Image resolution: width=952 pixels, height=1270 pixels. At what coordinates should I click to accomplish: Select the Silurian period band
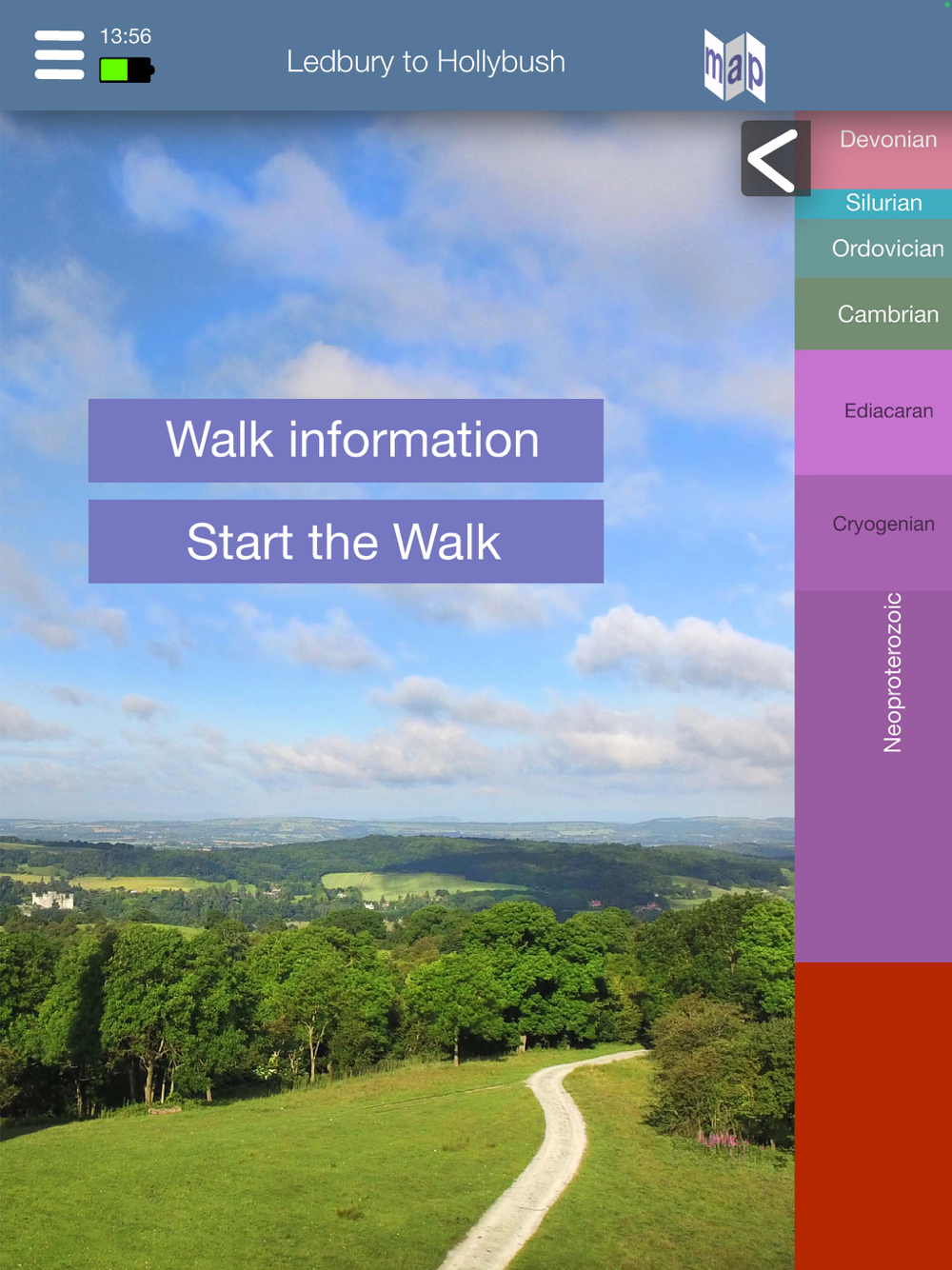[874, 204]
